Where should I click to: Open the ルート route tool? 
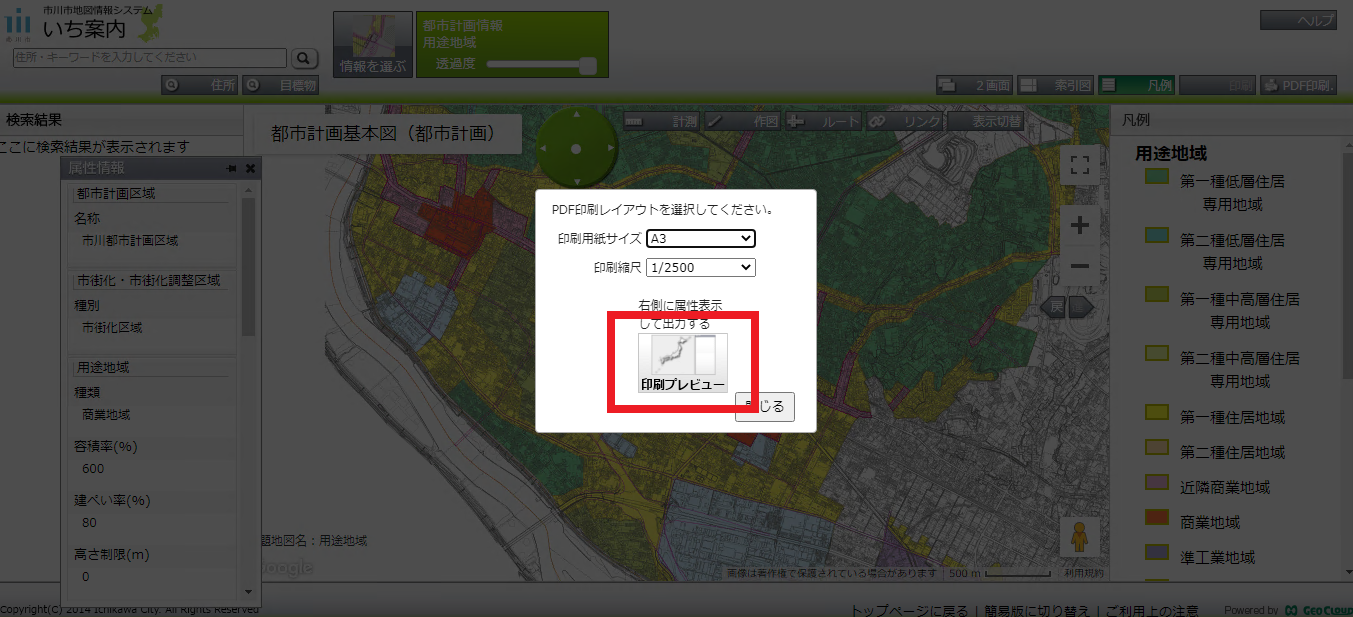[821, 120]
